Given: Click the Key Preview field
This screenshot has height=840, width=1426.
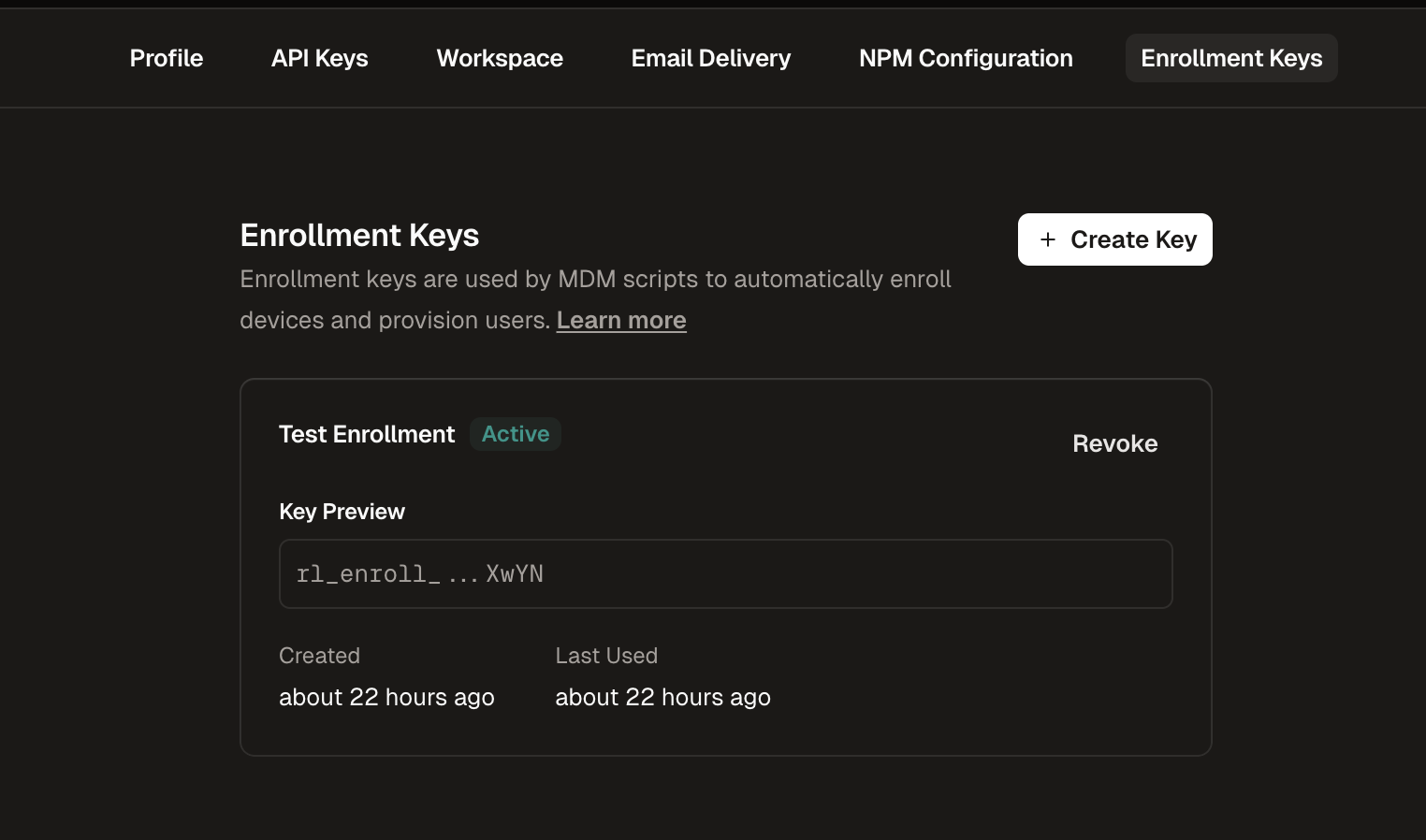Looking at the screenshot, I should click(725, 573).
